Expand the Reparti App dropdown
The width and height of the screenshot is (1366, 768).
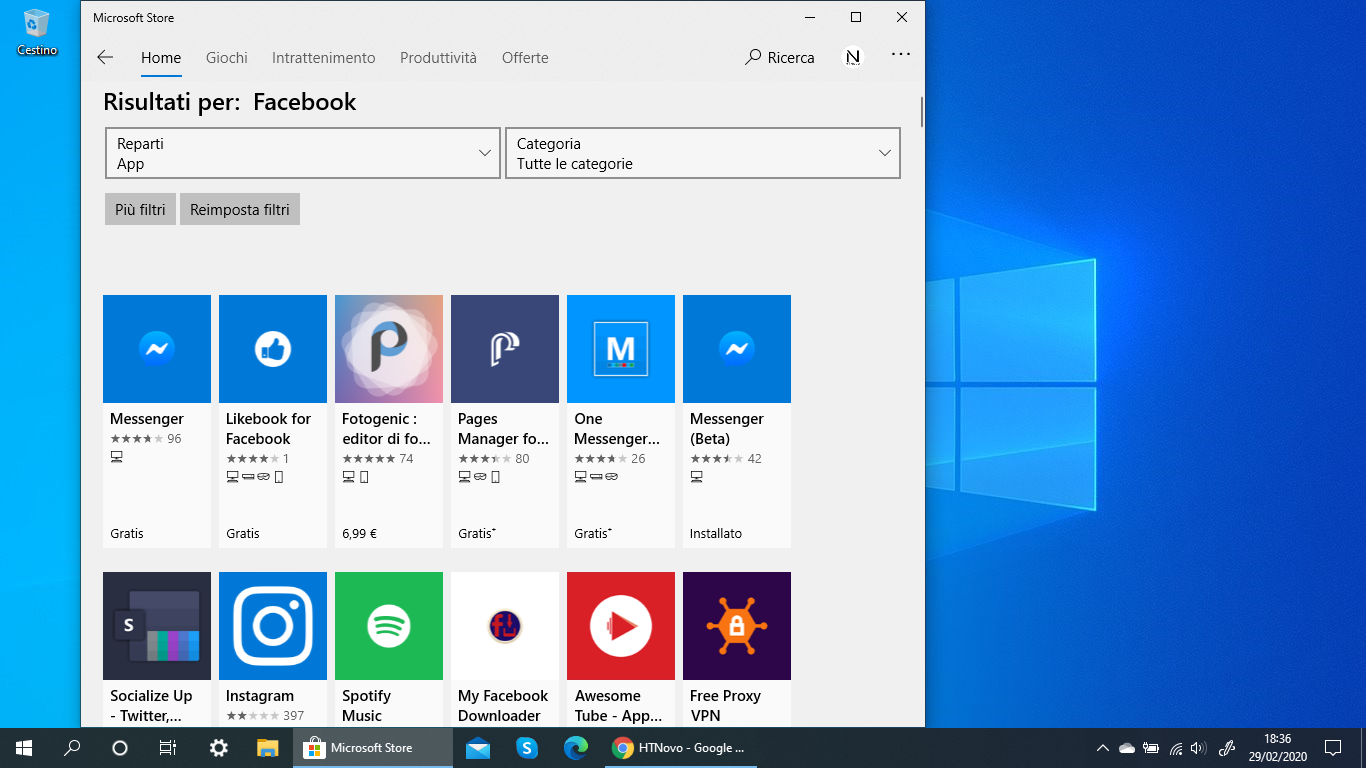(302, 153)
